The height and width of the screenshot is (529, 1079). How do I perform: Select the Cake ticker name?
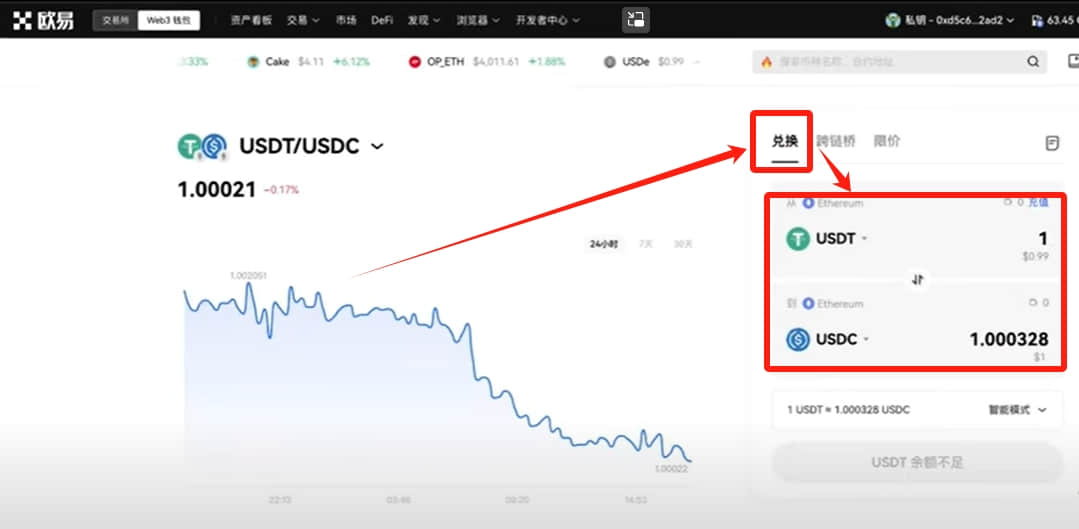[x=277, y=62]
